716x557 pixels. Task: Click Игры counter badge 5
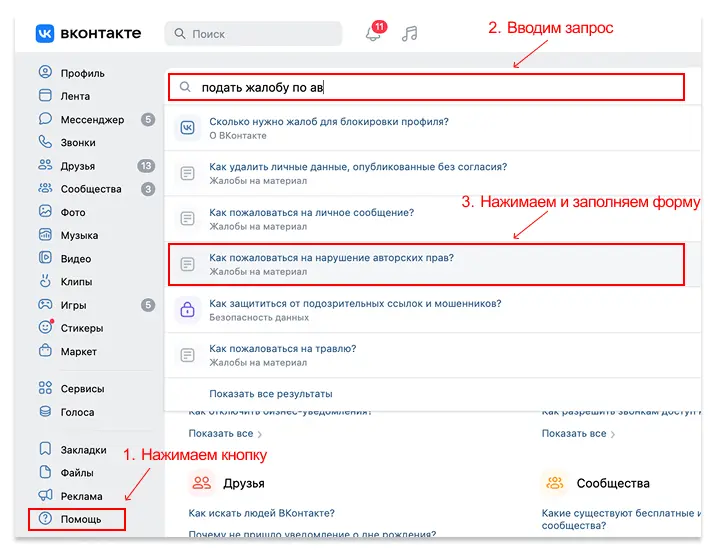(147, 305)
